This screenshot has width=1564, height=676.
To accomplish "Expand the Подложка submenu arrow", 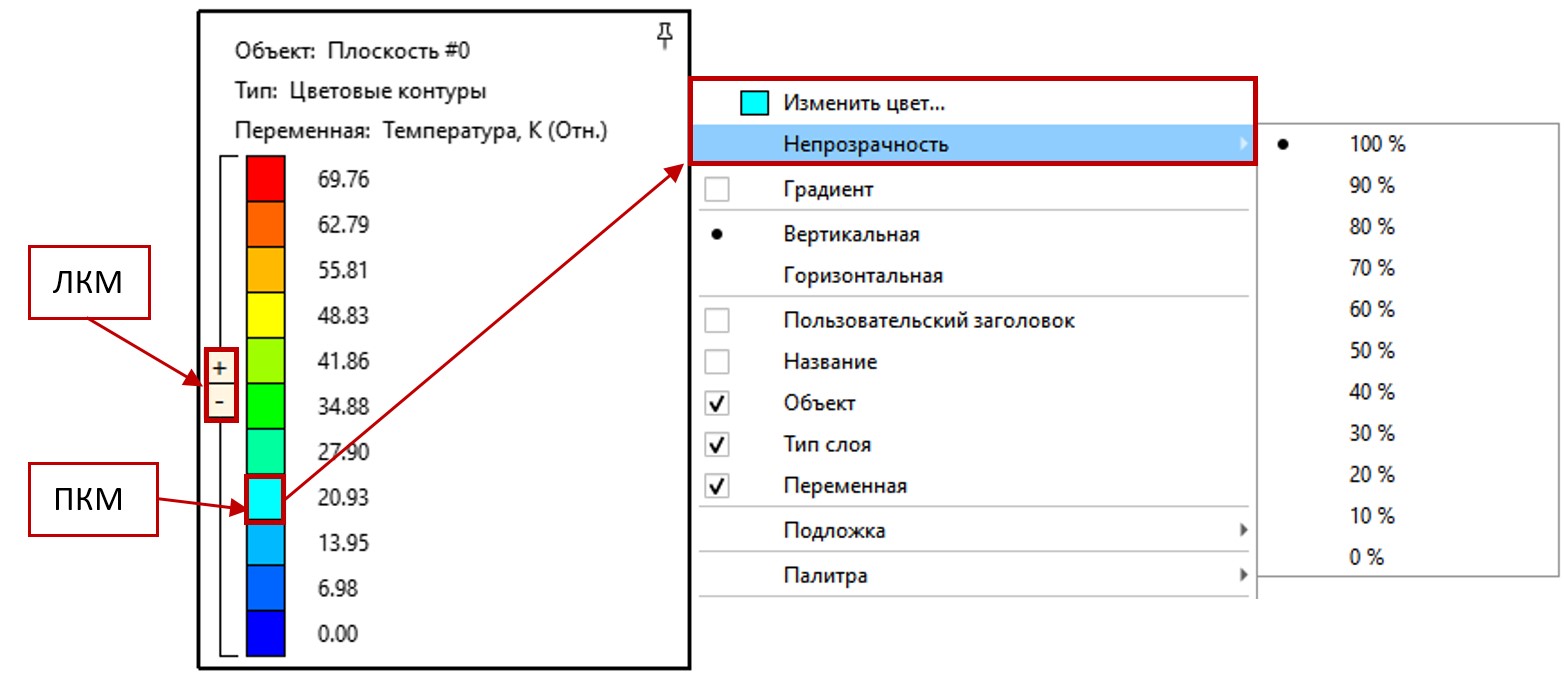I will 1243,530.
